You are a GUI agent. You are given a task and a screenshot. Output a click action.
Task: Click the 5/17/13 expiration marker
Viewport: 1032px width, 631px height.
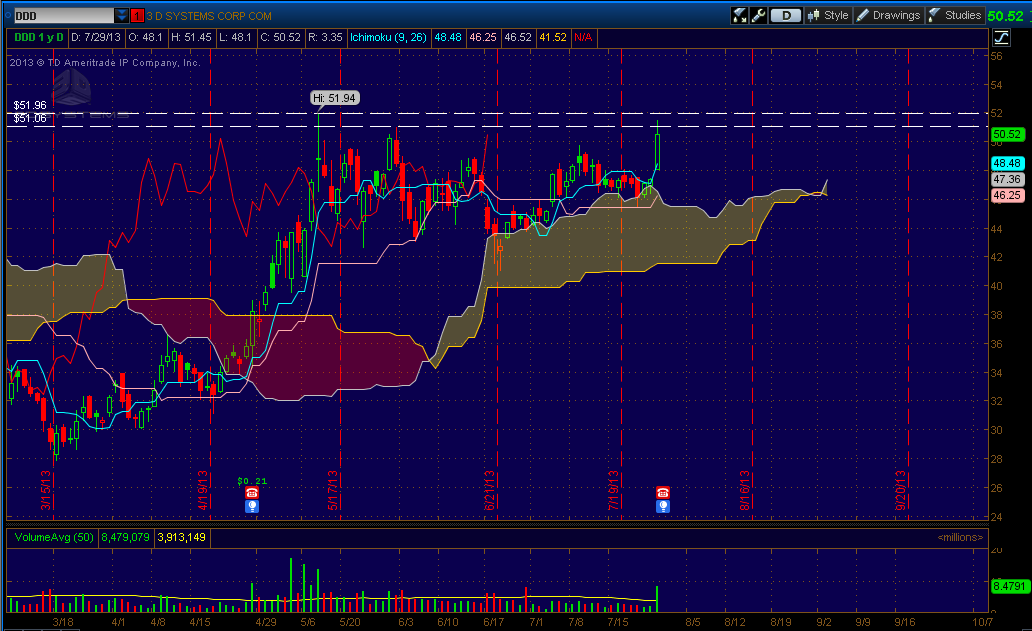coord(332,490)
